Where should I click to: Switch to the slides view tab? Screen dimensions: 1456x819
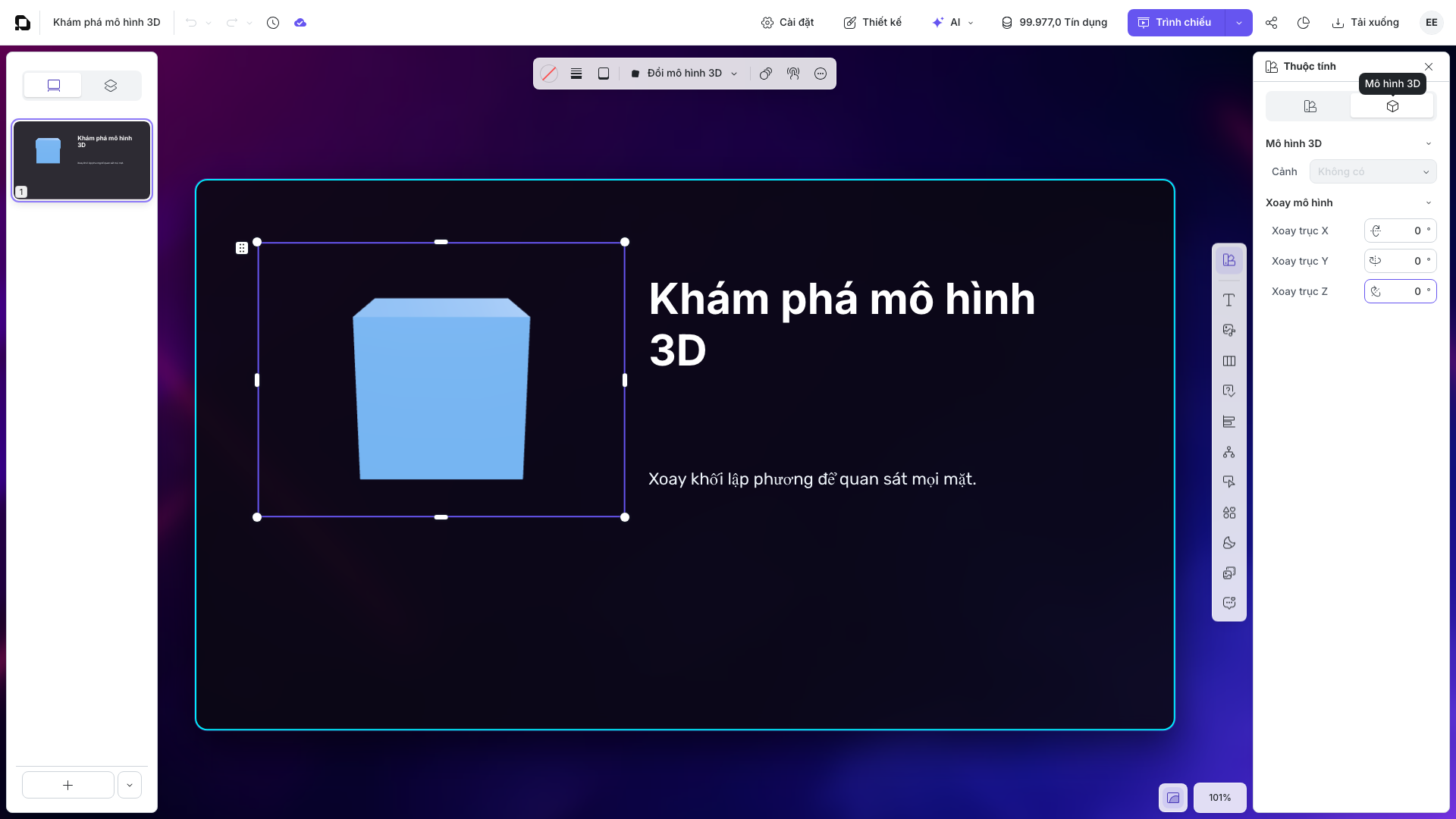53,86
